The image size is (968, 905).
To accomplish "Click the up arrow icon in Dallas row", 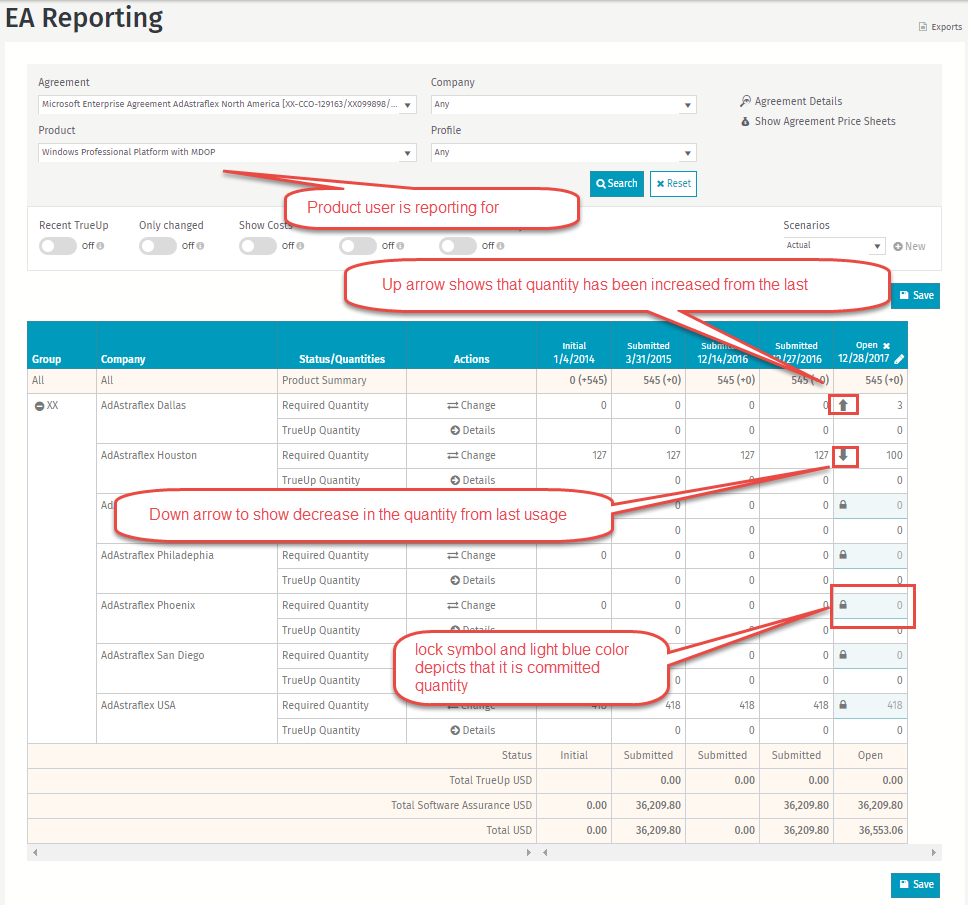I will [x=843, y=405].
